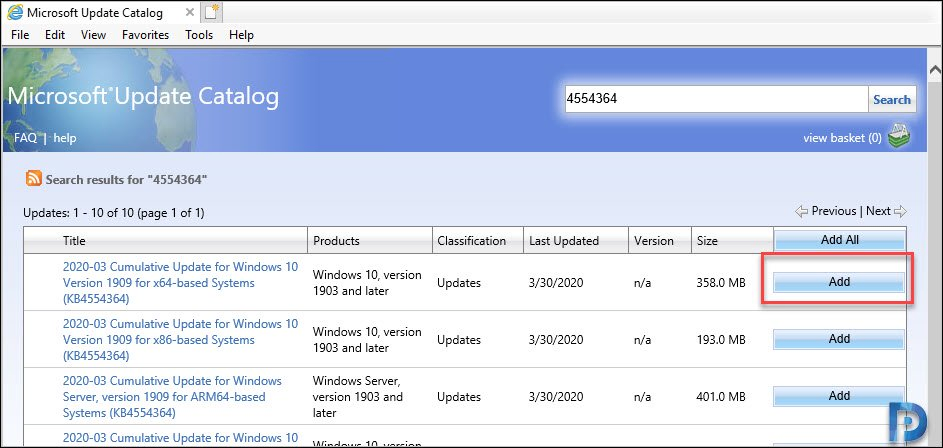Open the x86-based Systems KB4554364 update title
Viewport: 943px width, 448px height.
point(180,340)
